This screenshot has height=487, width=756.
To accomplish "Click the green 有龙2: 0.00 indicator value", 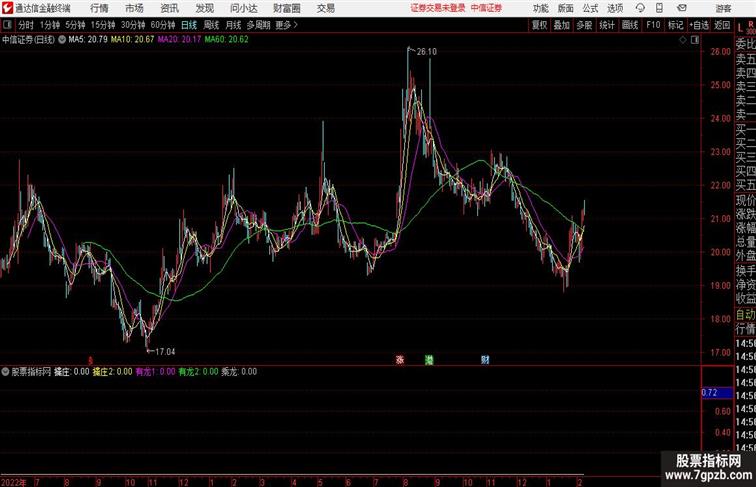I will click(x=198, y=372).
